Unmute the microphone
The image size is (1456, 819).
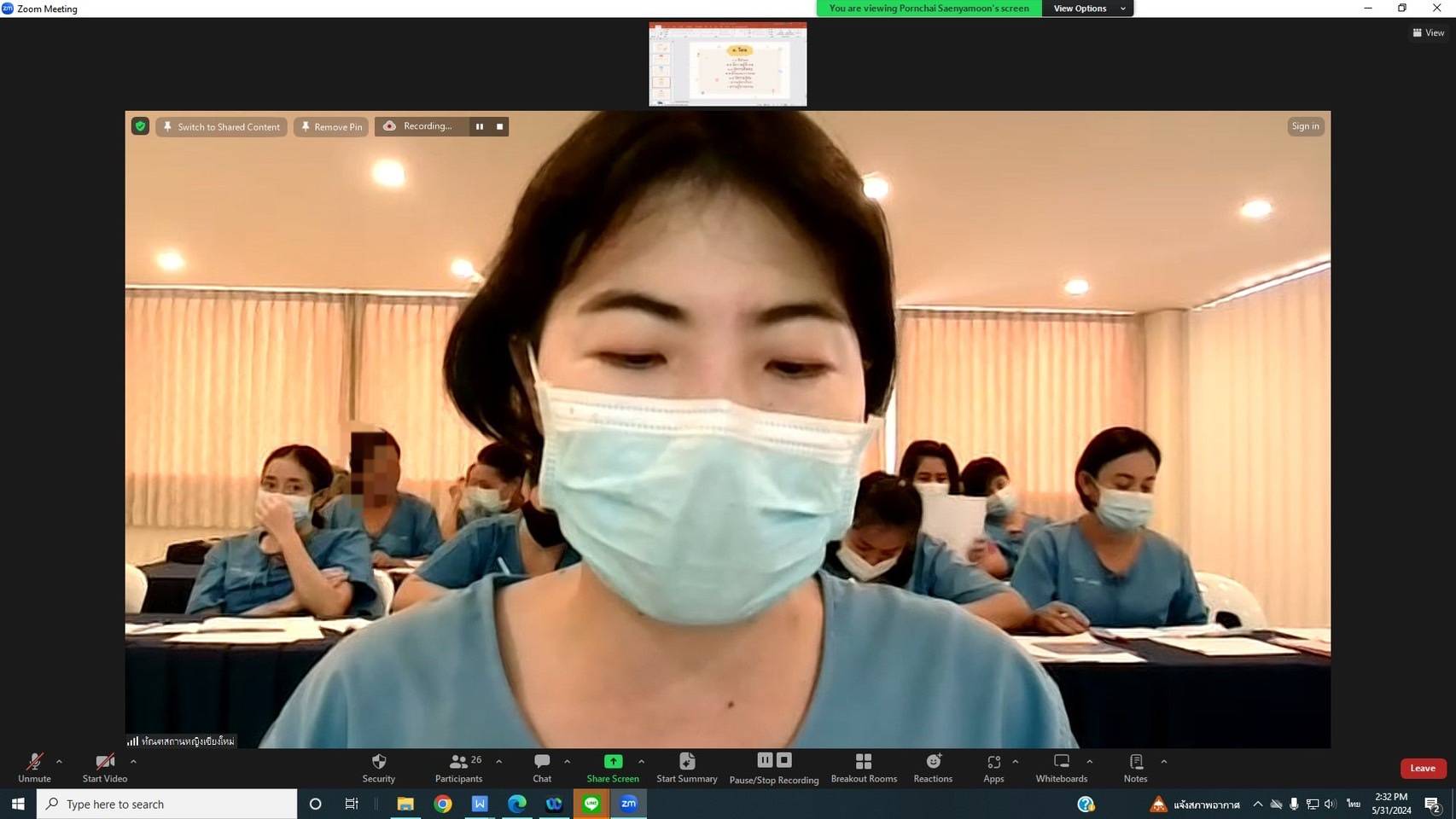pyautogui.click(x=34, y=762)
